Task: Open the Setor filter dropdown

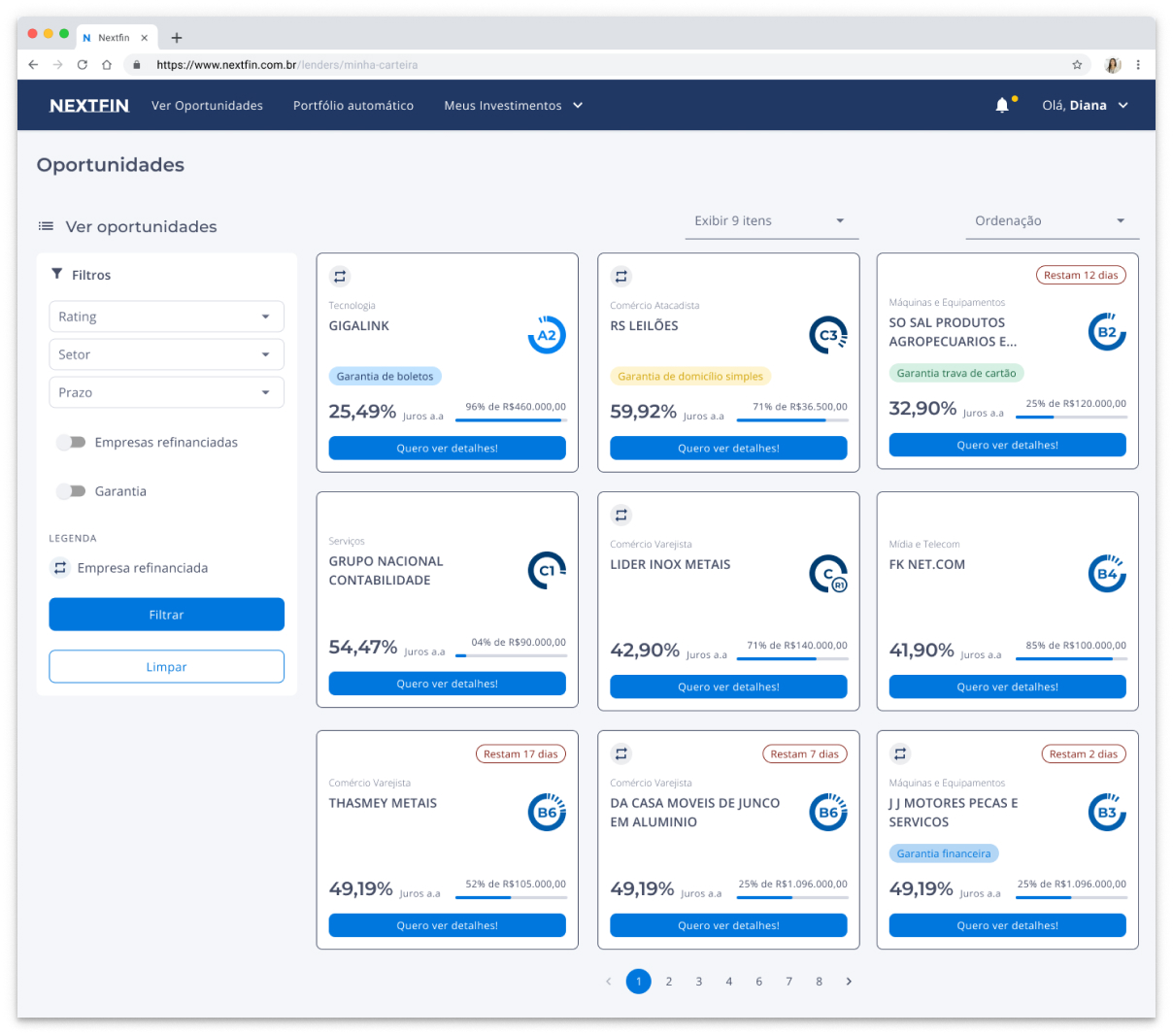Action: [x=166, y=354]
